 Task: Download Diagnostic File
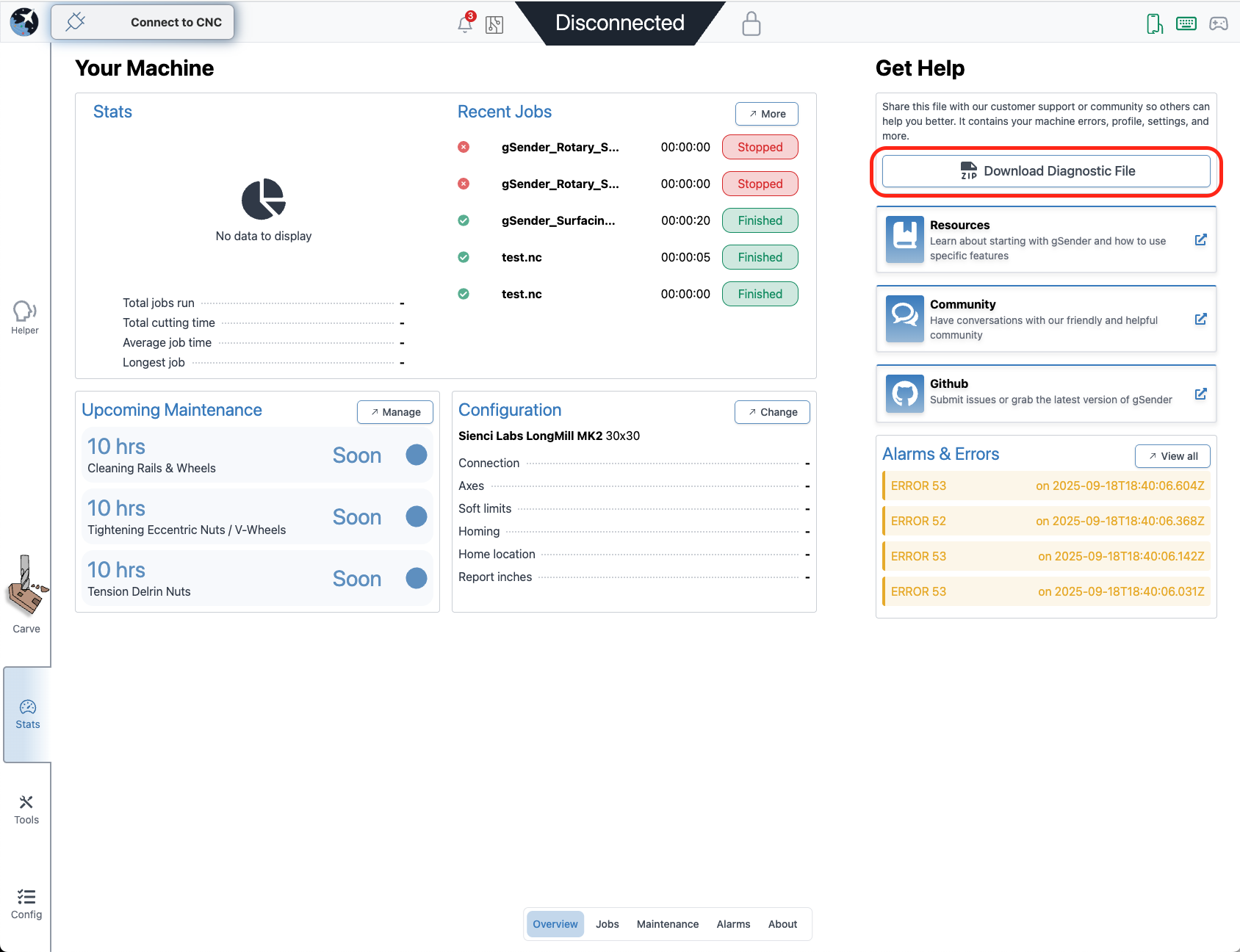tap(1045, 171)
